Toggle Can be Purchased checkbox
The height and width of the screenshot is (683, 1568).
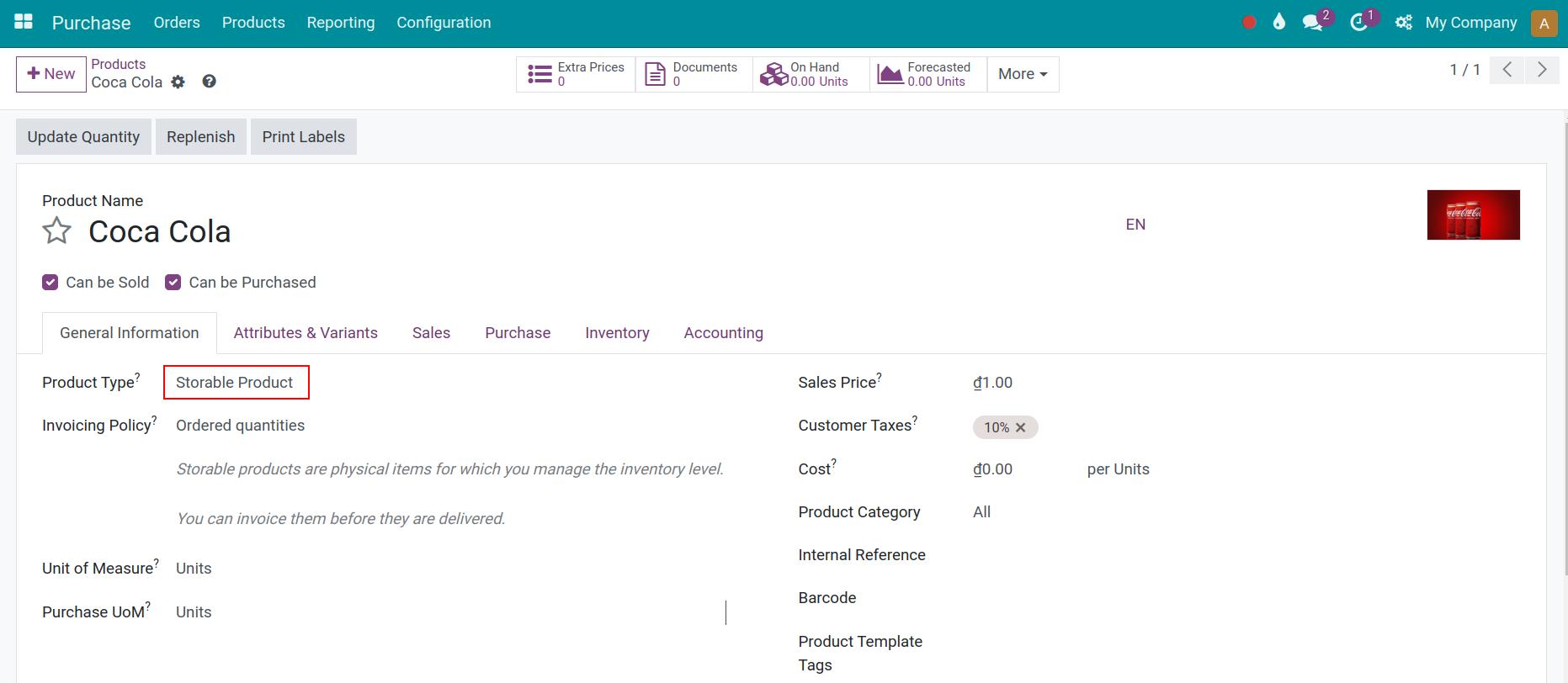pyautogui.click(x=173, y=283)
